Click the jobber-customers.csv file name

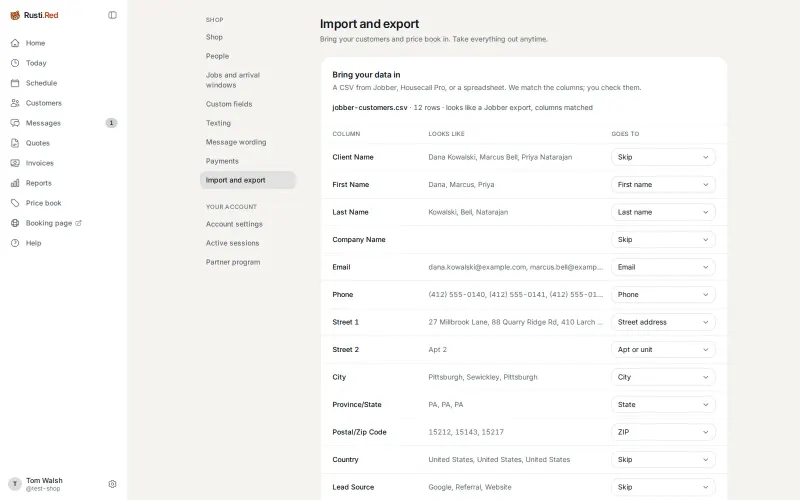(370, 108)
